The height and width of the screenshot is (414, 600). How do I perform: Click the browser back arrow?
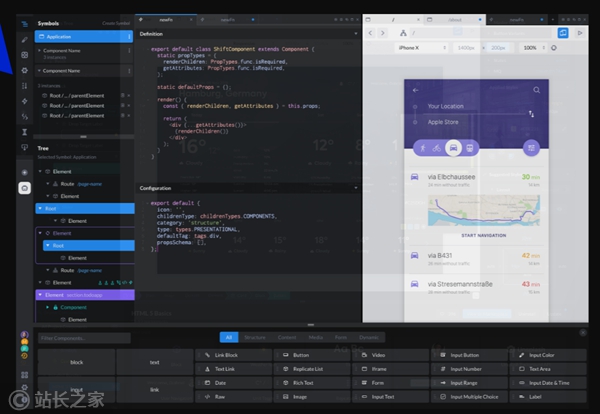(370, 33)
